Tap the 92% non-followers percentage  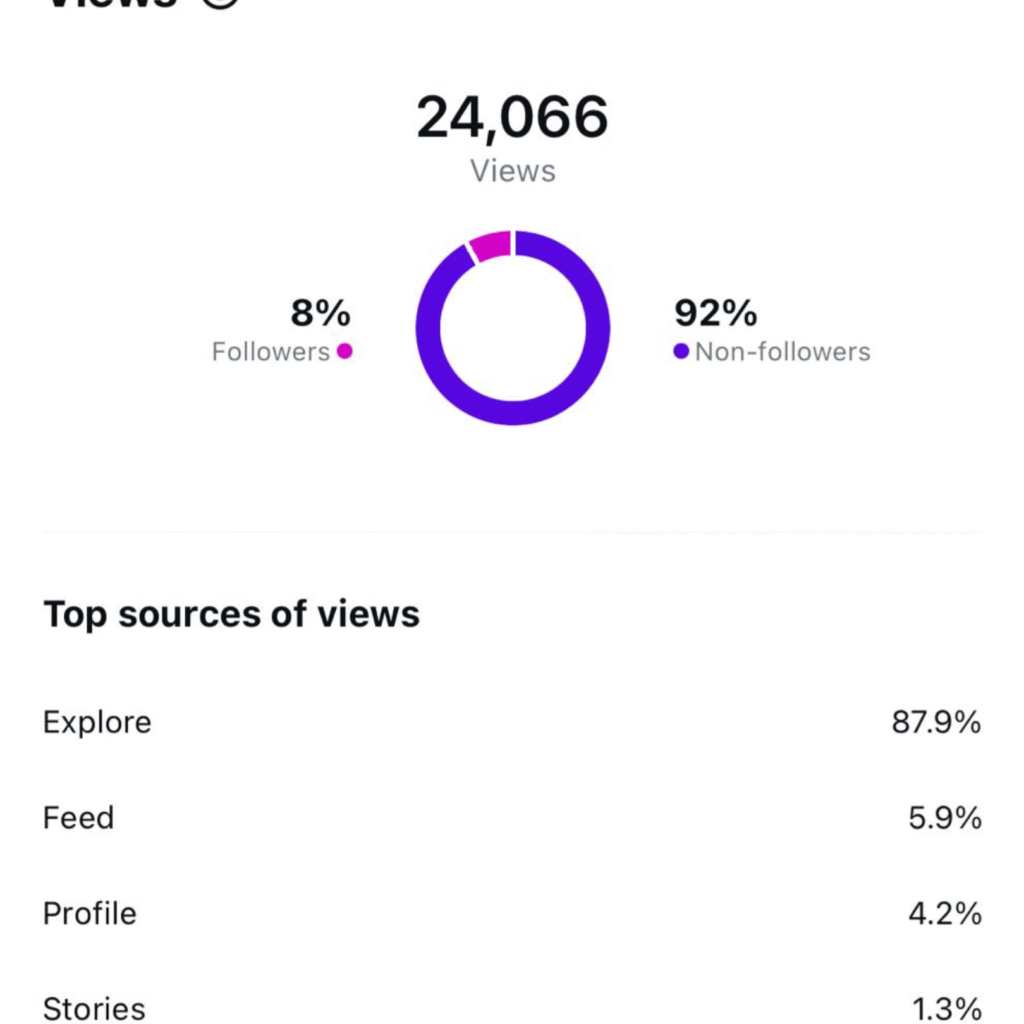[716, 314]
